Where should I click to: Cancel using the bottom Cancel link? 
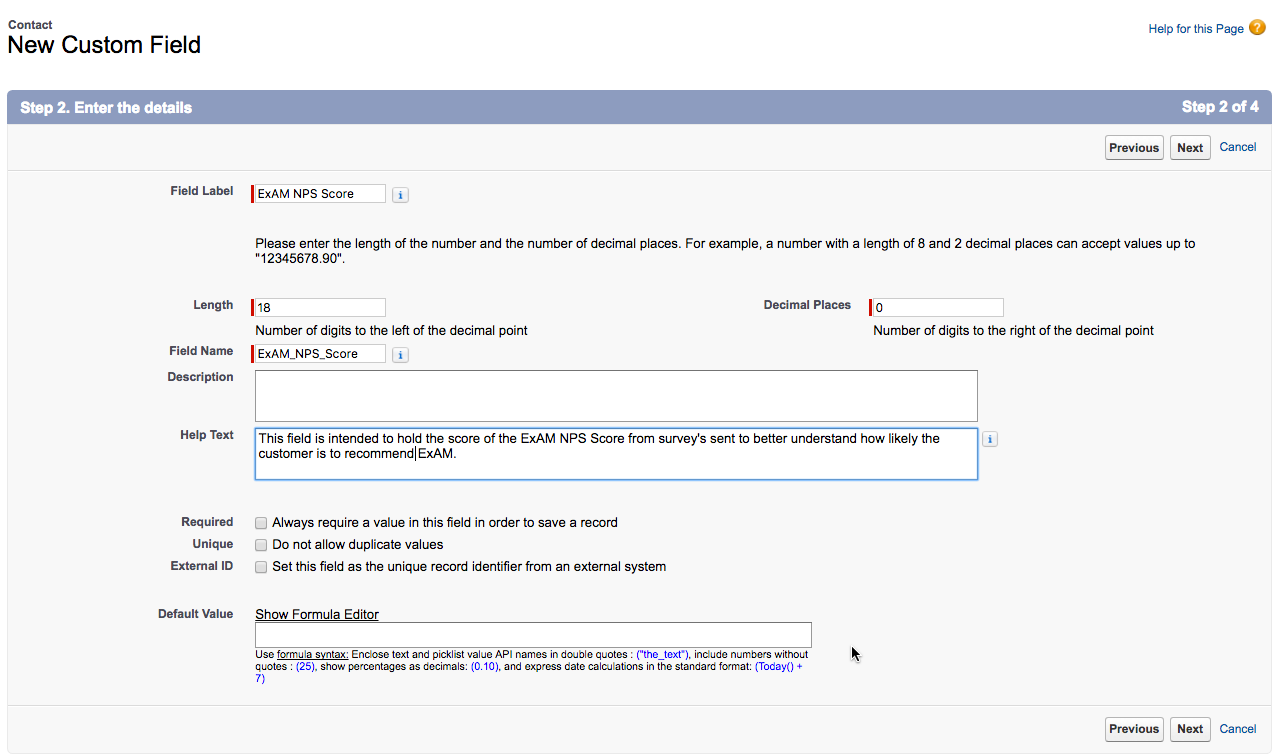pyautogui.click(x=1238, y=729)
